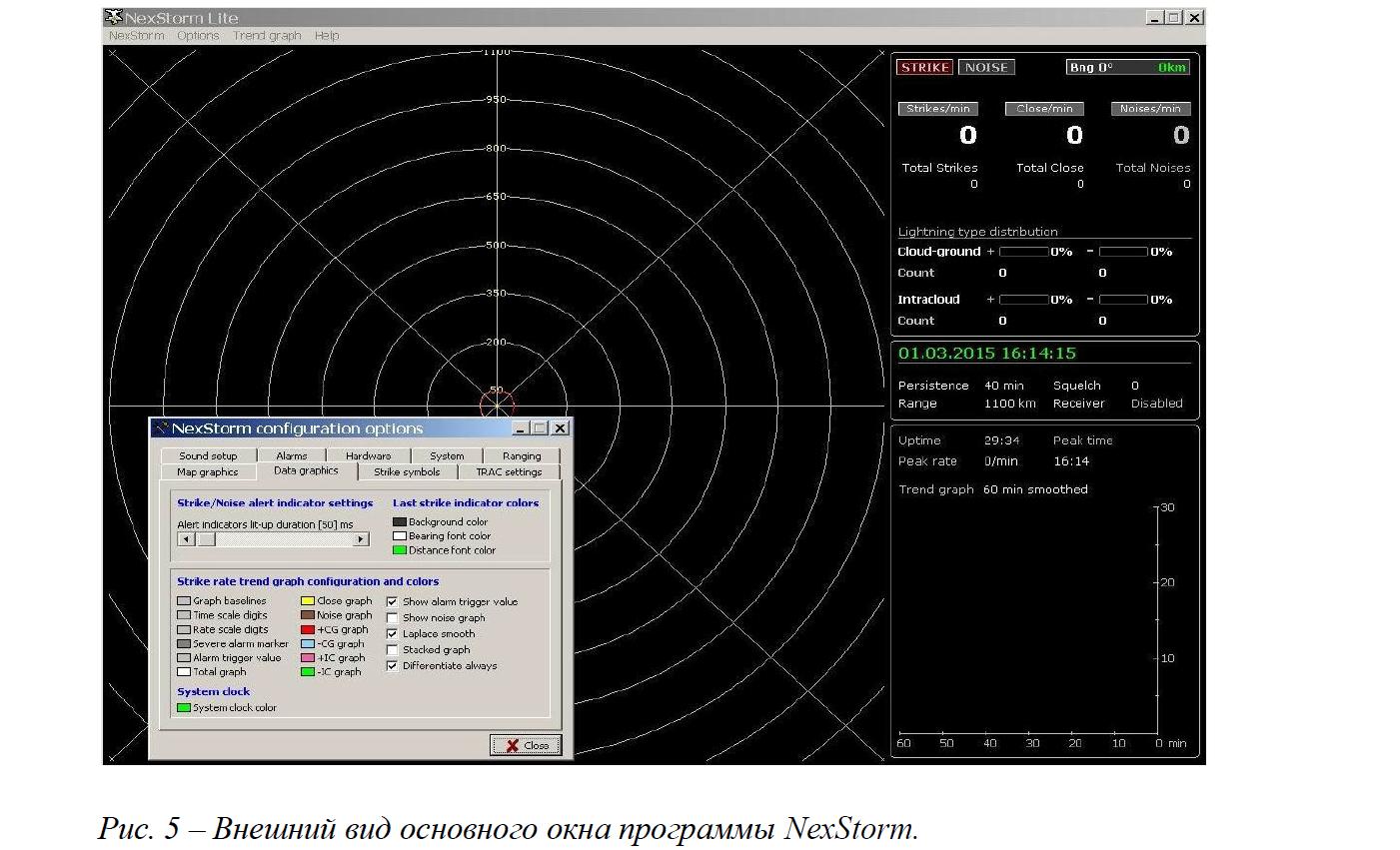The image size is (1400, 850).
Task: Change the yellow Close graph color swatch
Action: pyautogui.click(x=308, y=601)
